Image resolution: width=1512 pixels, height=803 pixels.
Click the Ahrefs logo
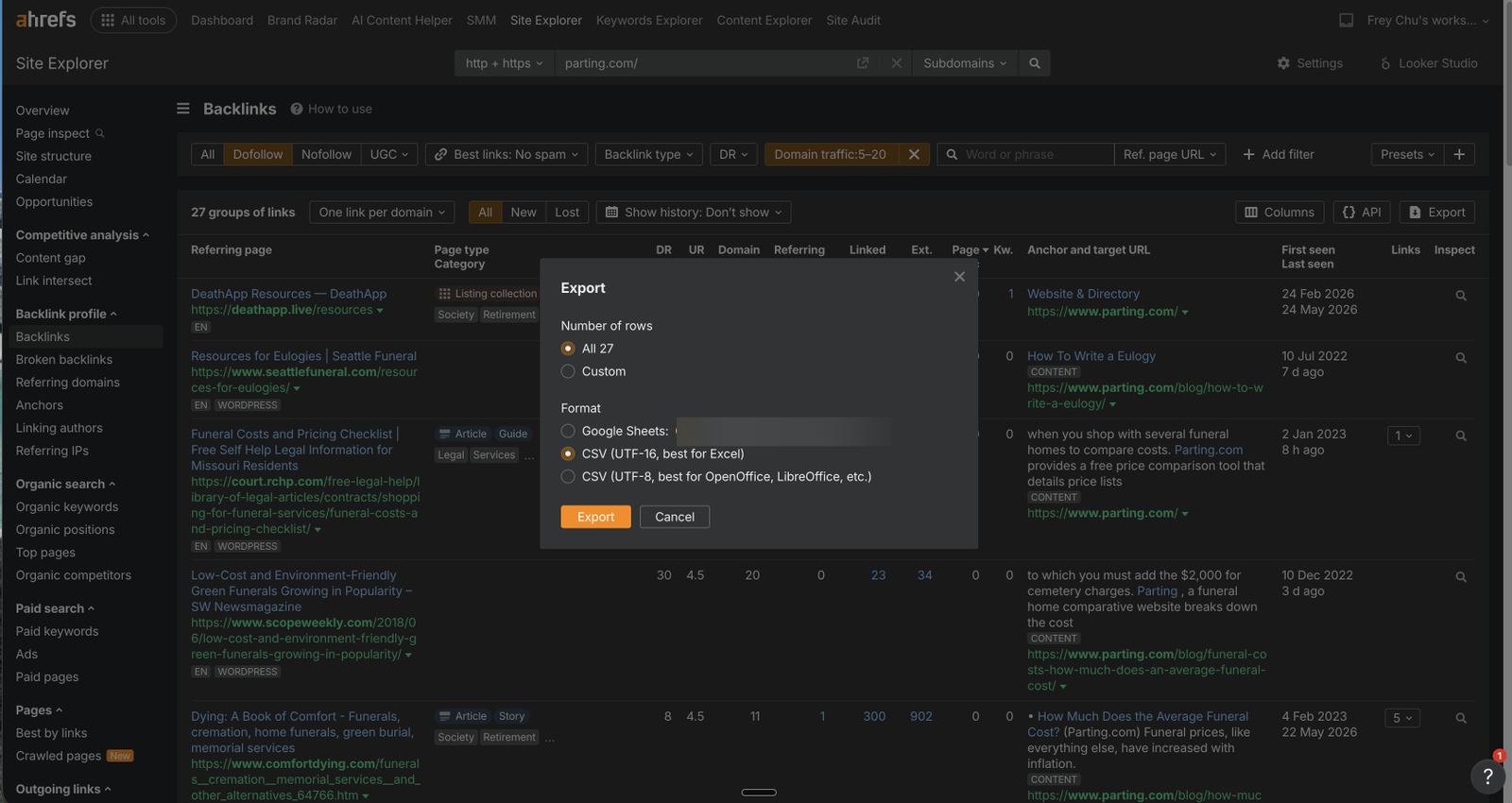click(x=45, y=20)
